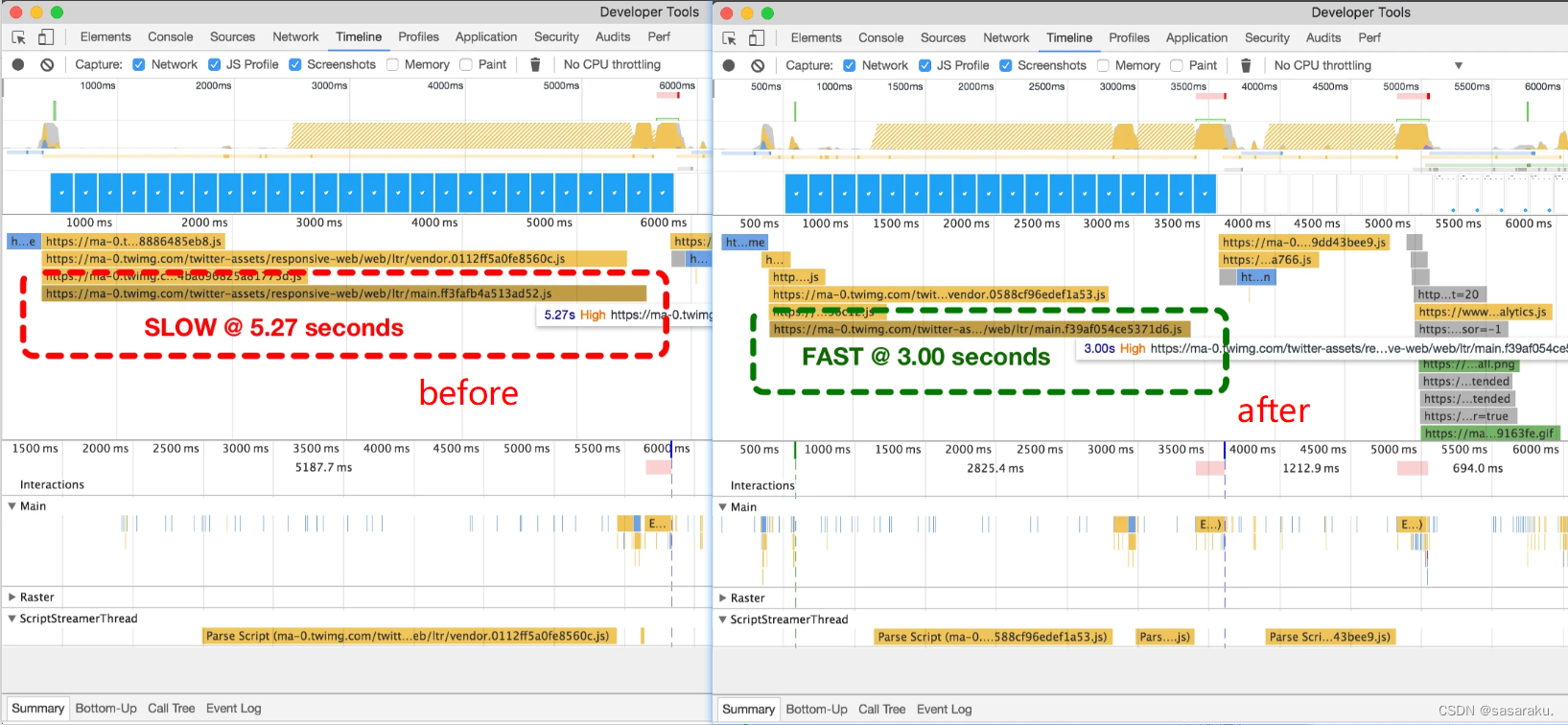Click clear recording icon in right DevTools window
Viewport: 1568px width, 725px height.
click(x=758, y=65)
